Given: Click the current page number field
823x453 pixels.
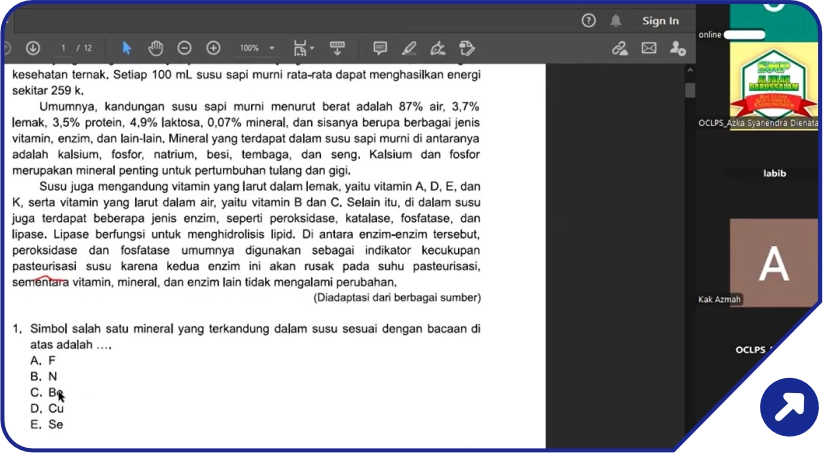Looking at the screenshot, I should coord(63,48).
